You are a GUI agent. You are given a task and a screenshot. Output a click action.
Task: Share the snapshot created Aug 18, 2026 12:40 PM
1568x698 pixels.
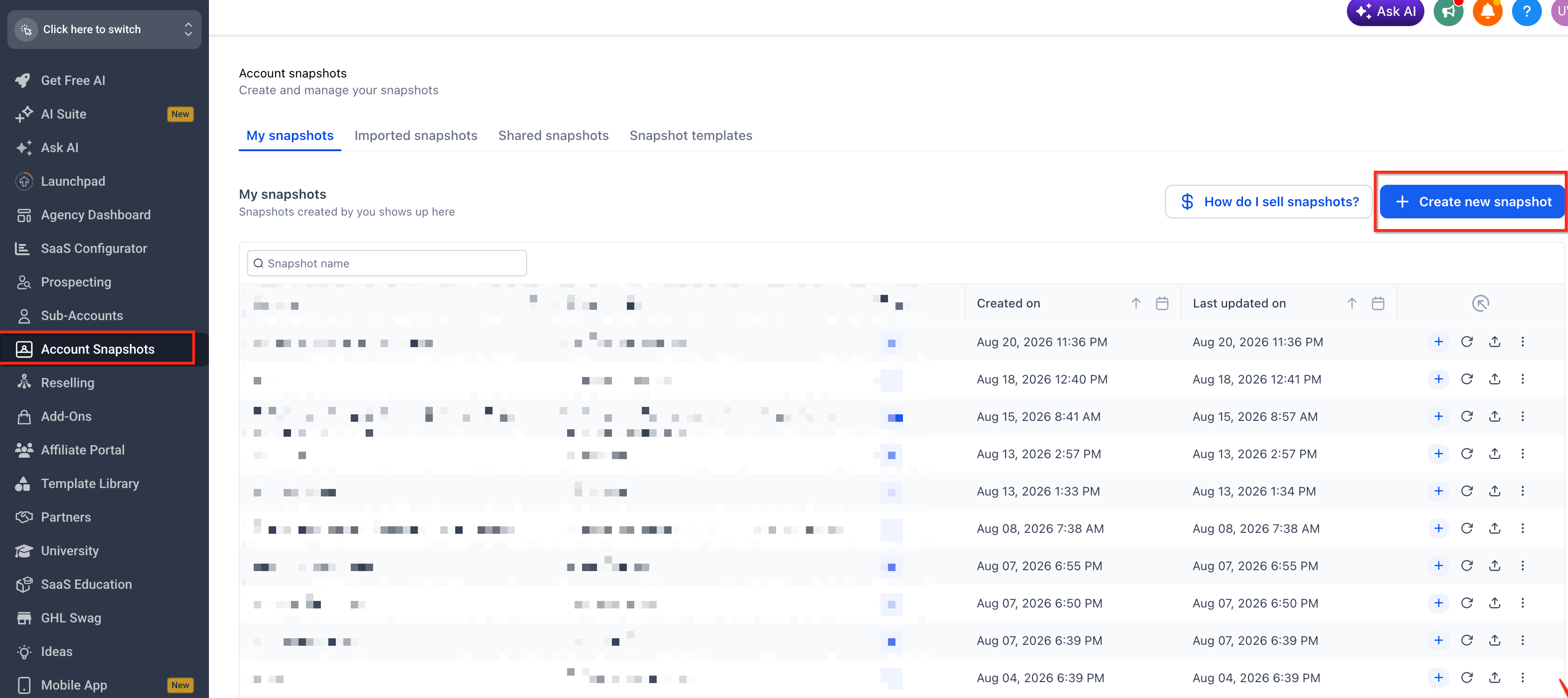[x=1494, y=379]
